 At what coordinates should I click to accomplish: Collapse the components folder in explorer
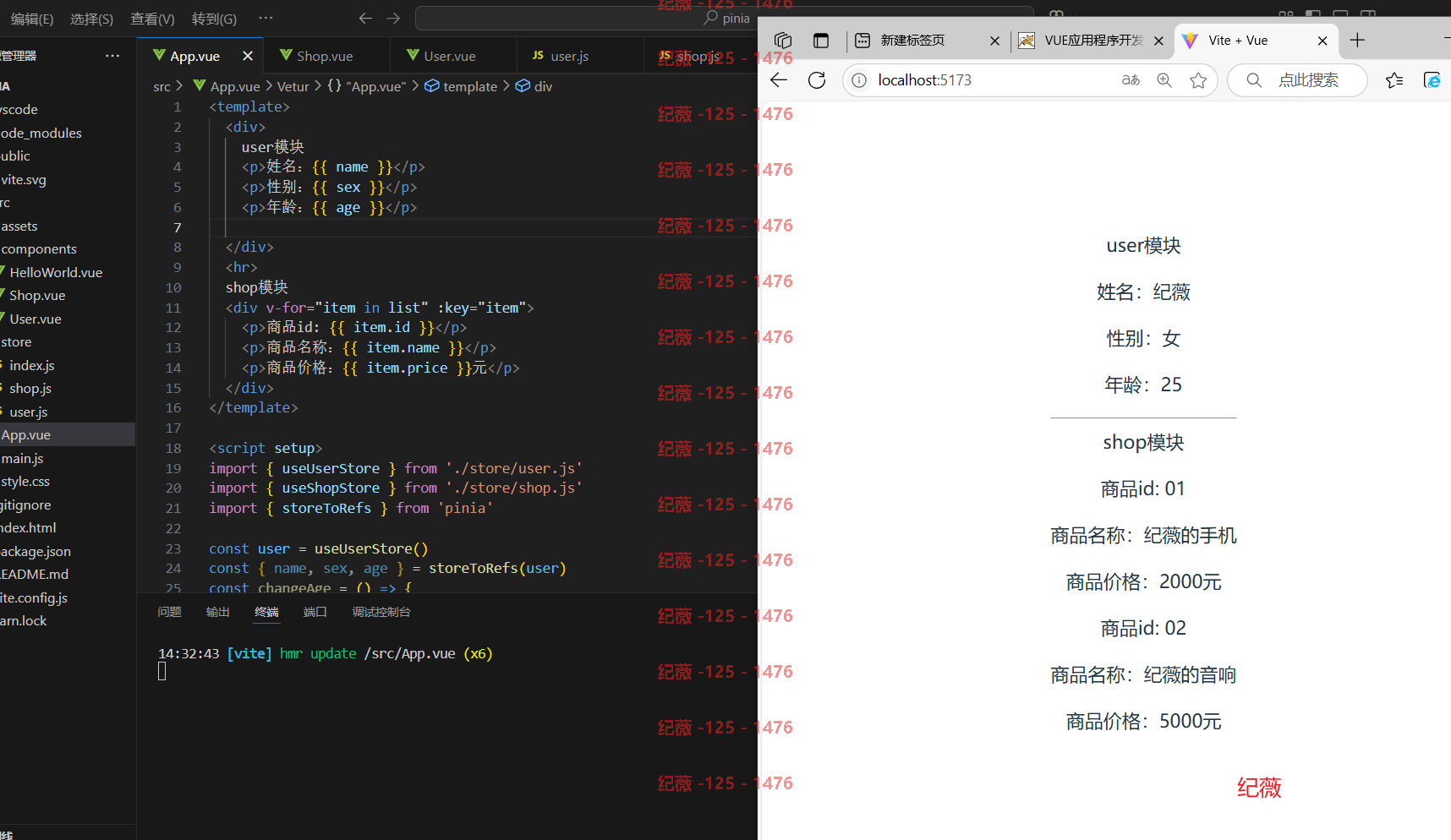pos(39,248)
